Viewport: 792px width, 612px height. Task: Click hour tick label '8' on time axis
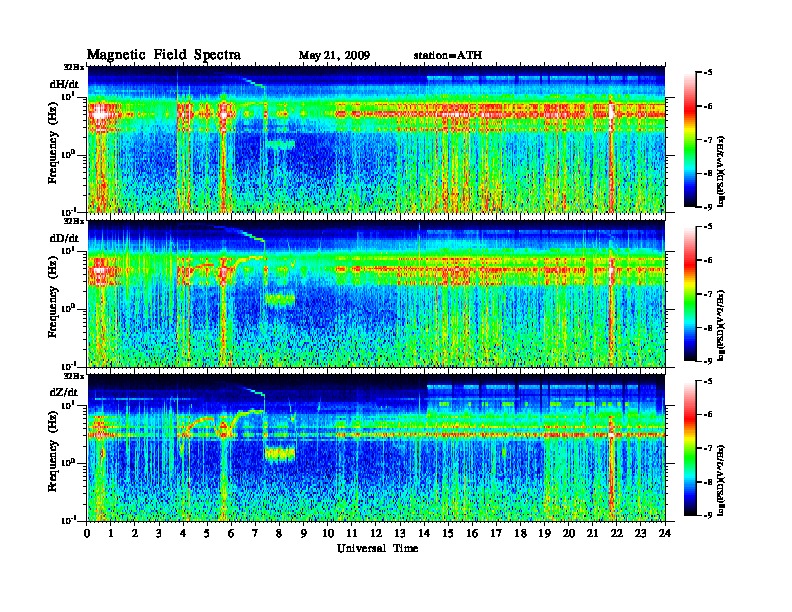click(279, 534)
